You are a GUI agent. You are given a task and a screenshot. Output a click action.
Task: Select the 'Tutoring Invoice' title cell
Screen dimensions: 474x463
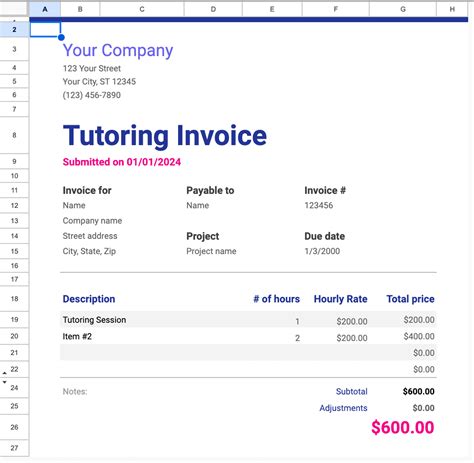tap(165, 136)
